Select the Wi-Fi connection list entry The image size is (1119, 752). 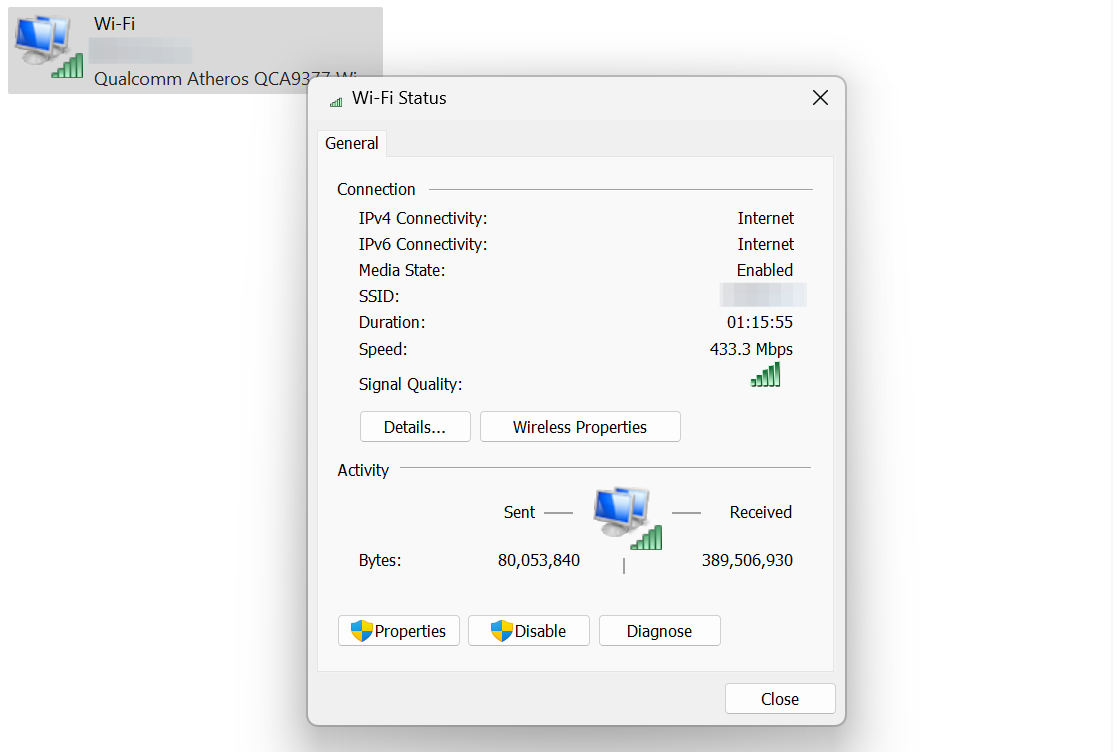(x=195, y=50)
